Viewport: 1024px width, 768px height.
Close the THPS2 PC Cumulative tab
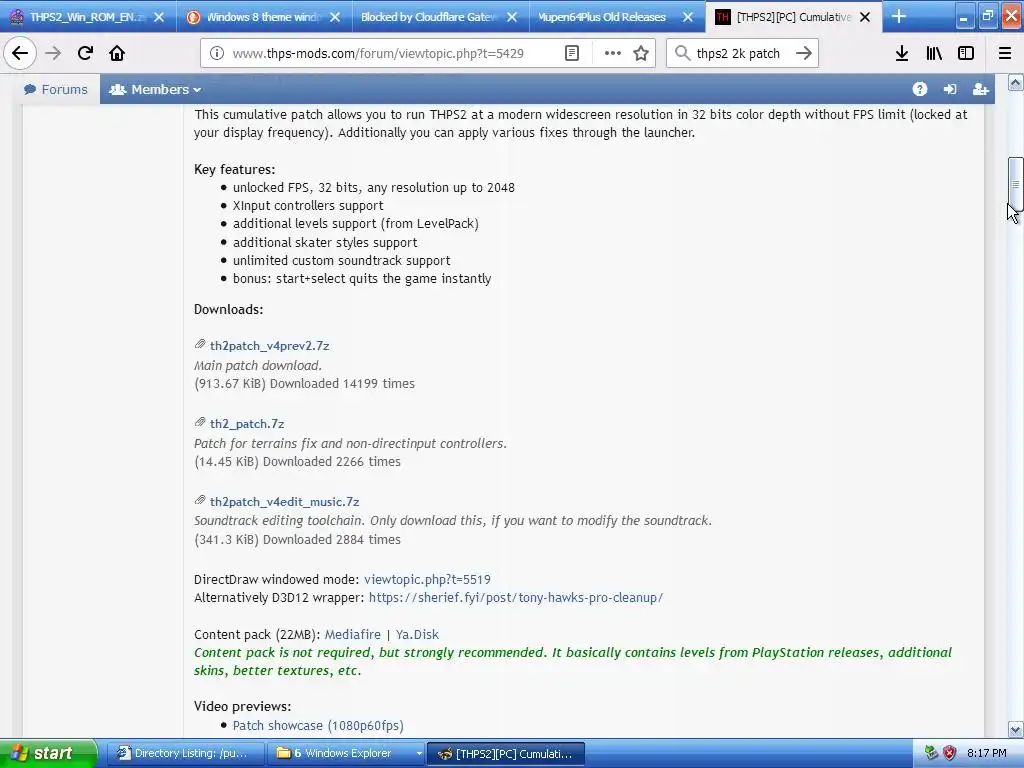pos(865,17)
